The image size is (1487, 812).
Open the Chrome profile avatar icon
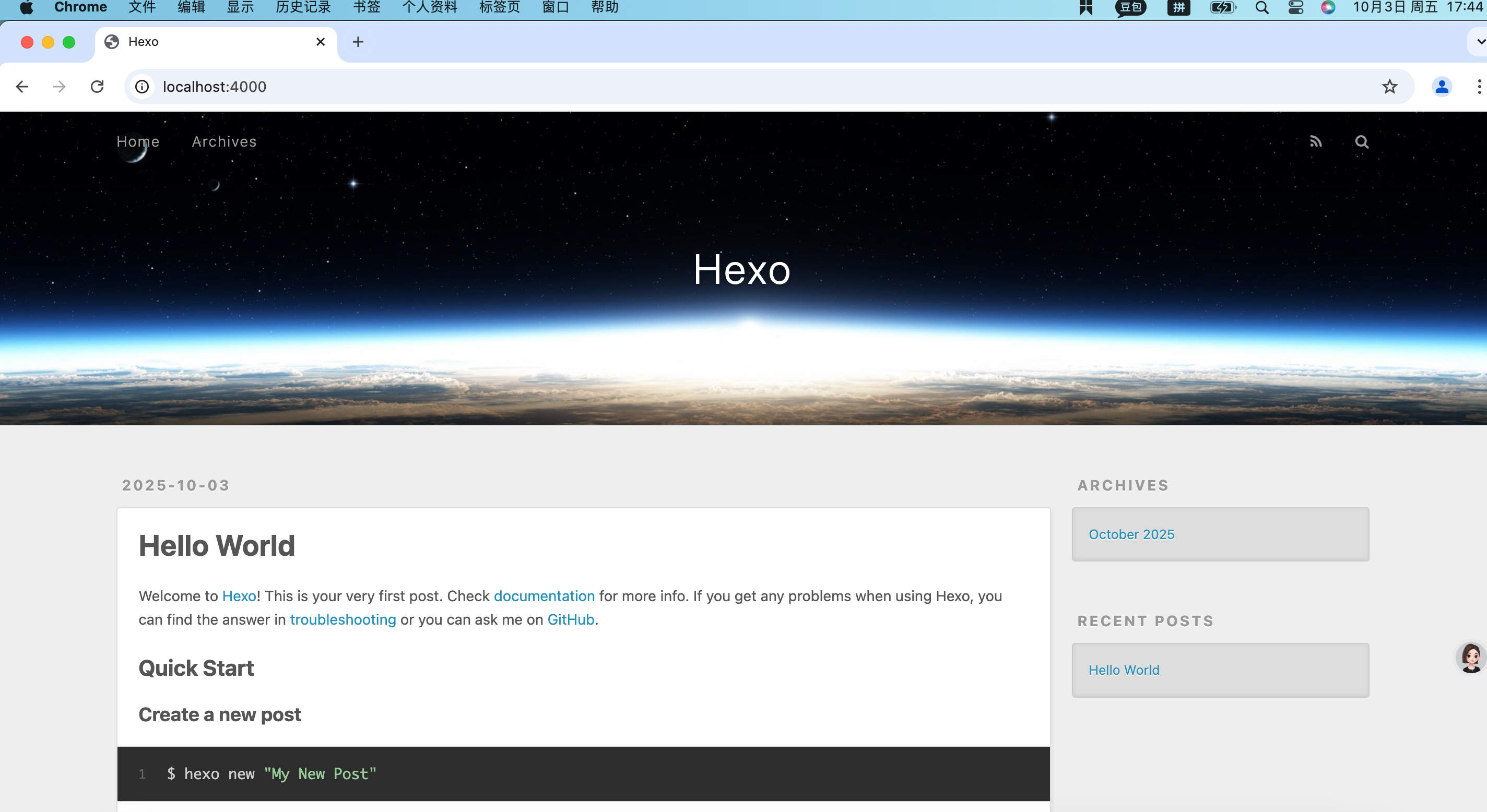point(1442,87)
